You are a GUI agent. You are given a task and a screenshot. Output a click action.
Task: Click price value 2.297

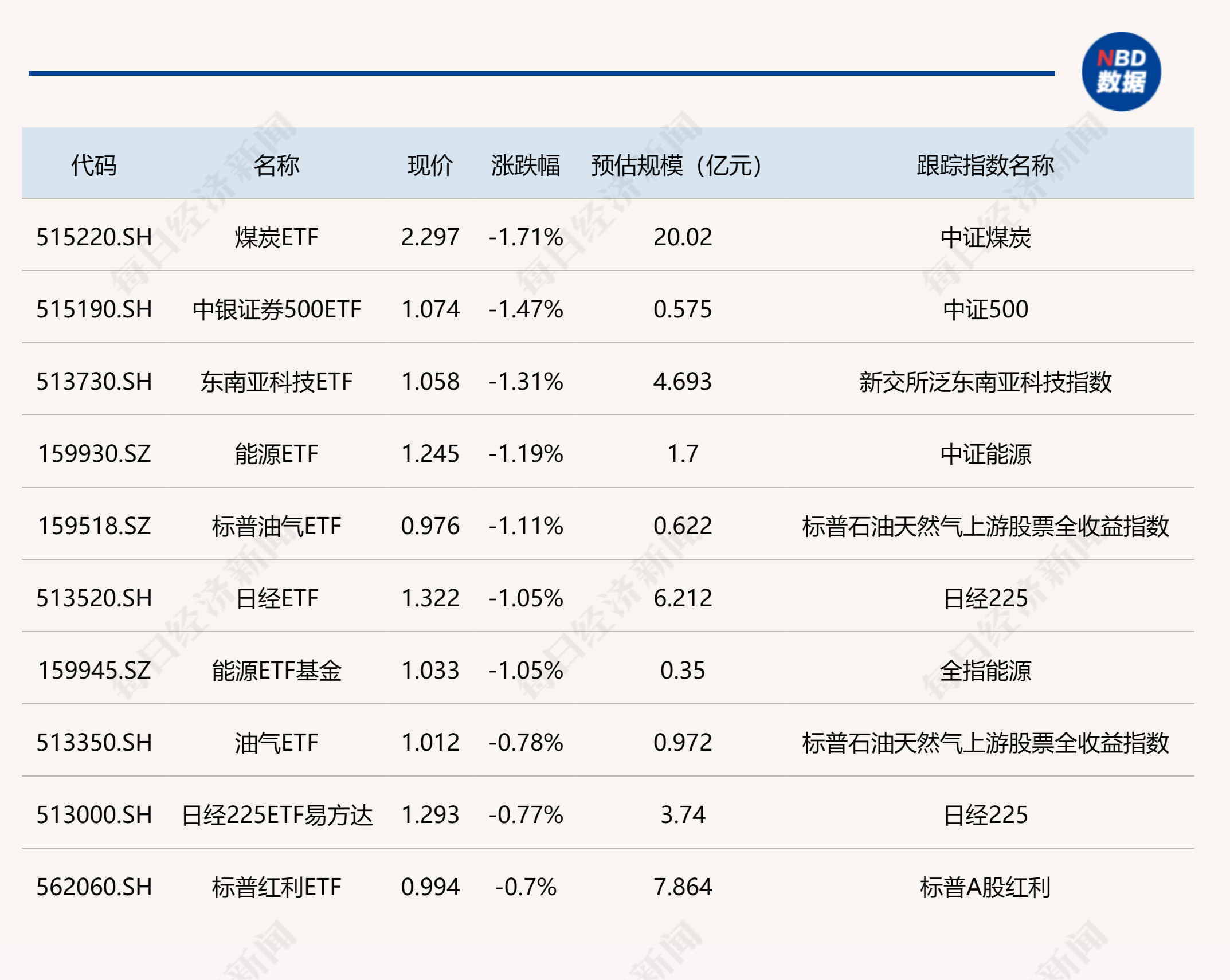click(430, 237)
